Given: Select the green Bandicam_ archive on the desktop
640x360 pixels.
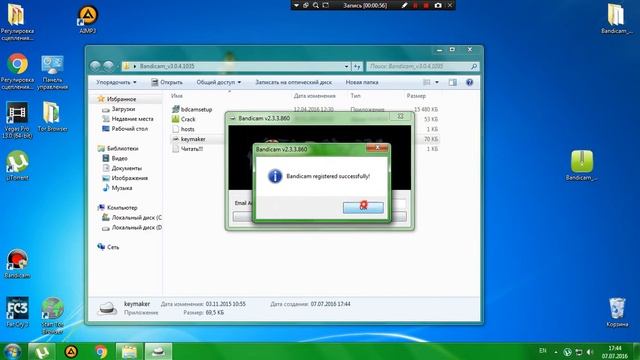Looking at the screenshot, I should (582, 165).
